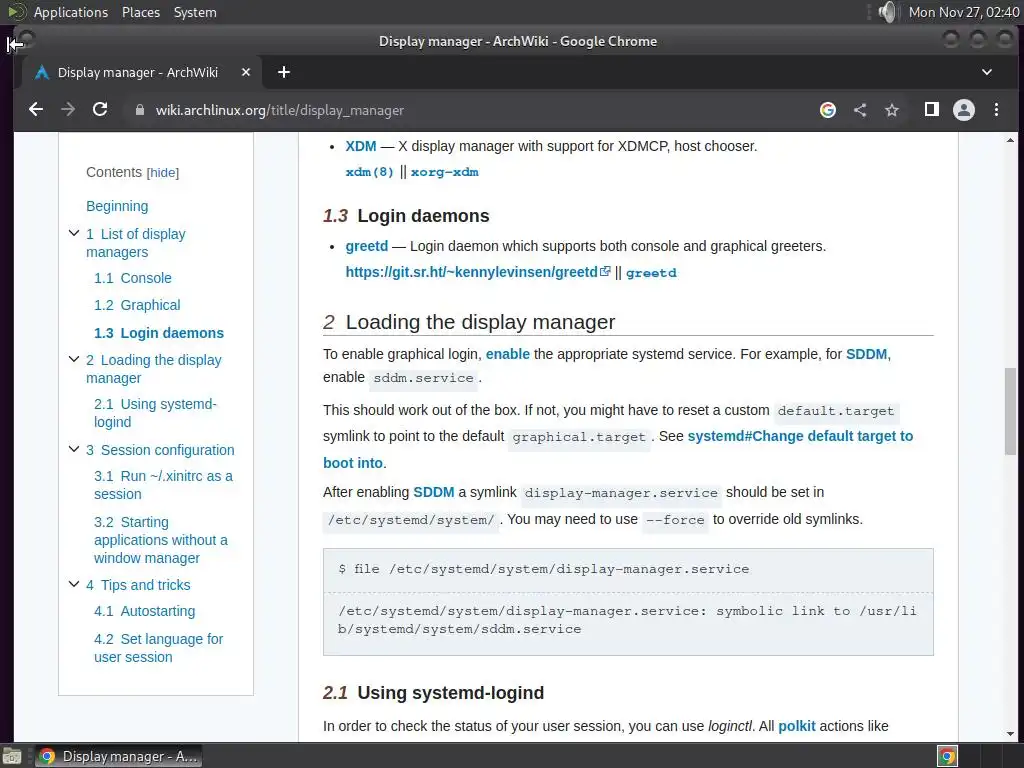Click '2 Loading the display manager' heading

(x=469, y=322)
